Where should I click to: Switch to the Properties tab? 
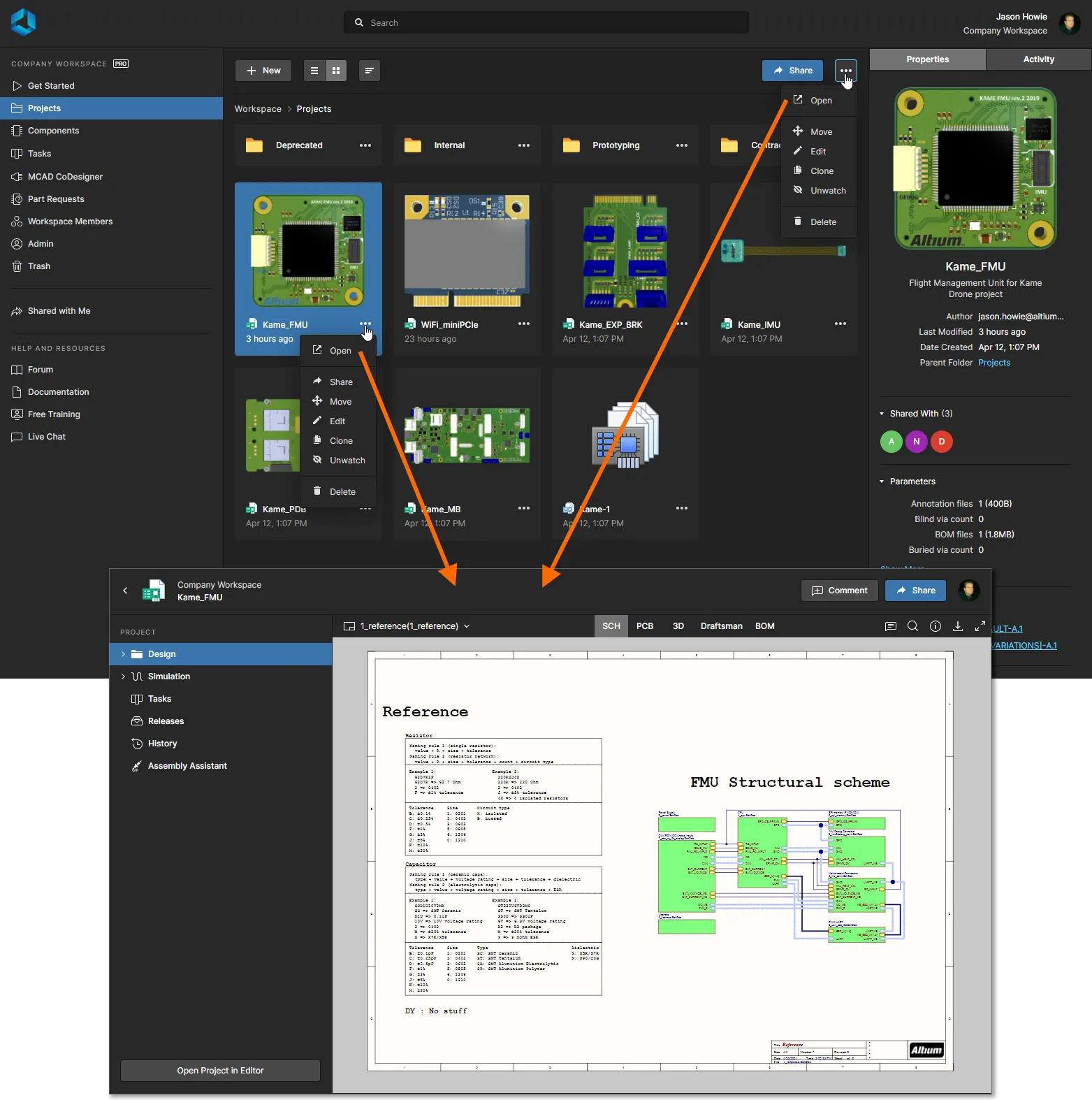pyautogui.click(x=928, y=59)
